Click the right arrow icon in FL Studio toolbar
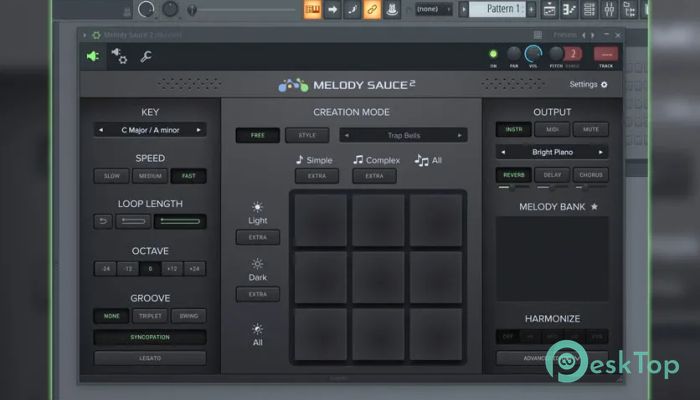The width and height of the screenshot is (700, 400). [x=333, y=9]
